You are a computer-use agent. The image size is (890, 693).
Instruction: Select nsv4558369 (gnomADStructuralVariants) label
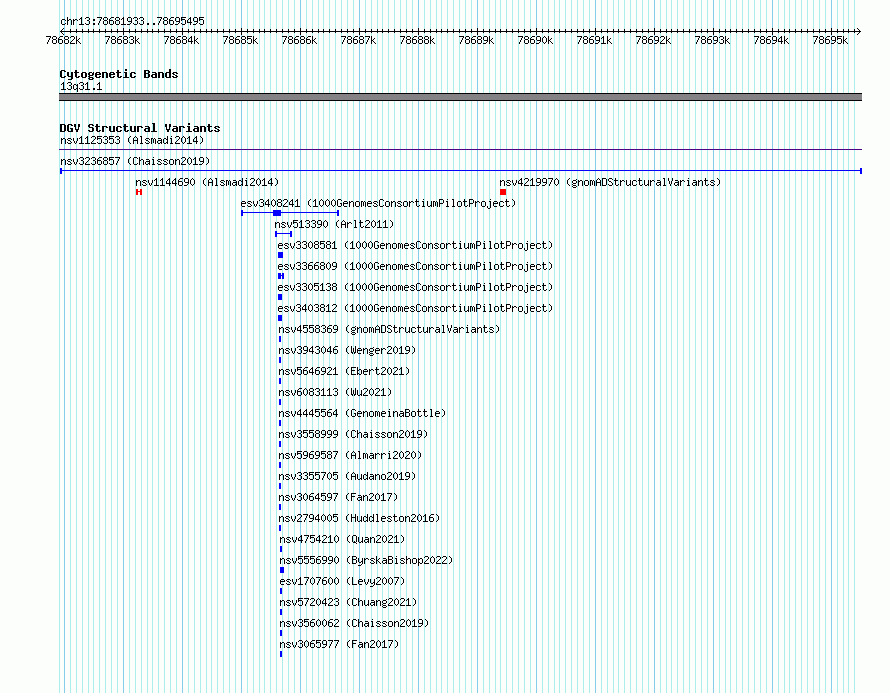coord(389,329)
